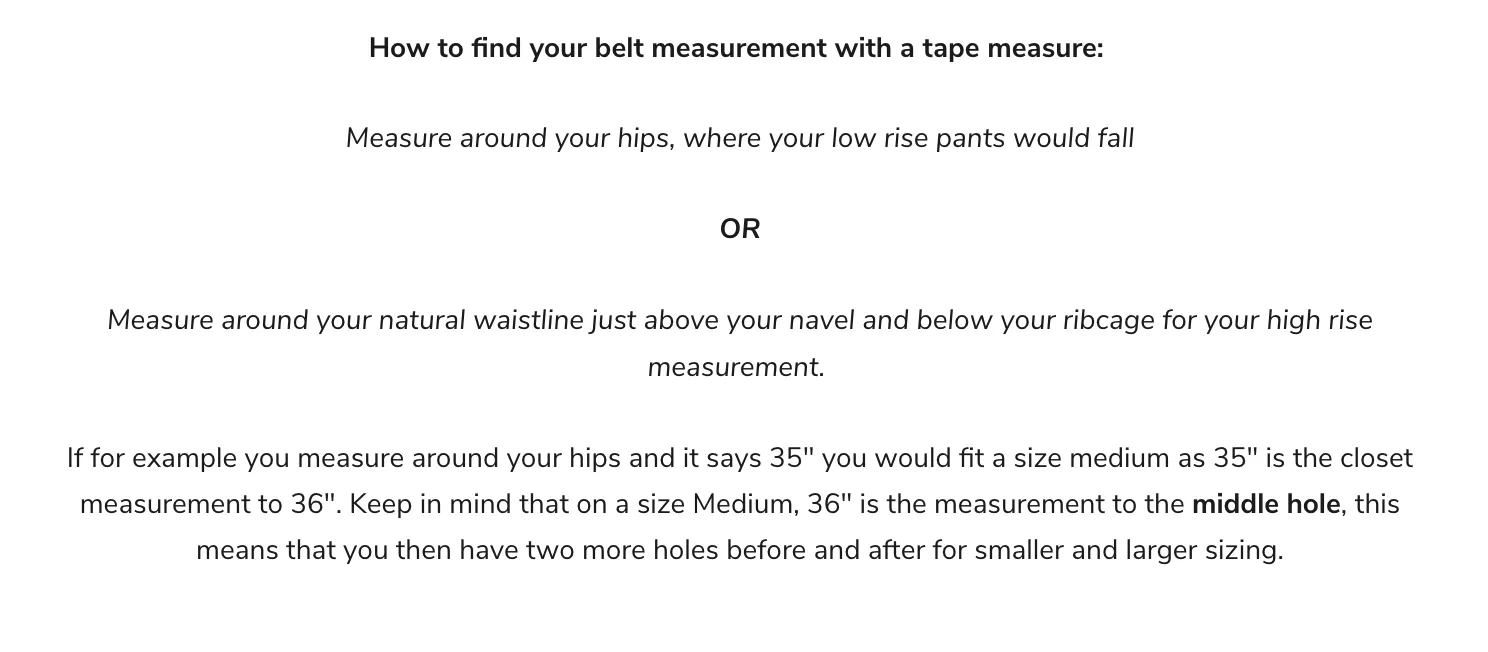Click the bold belt measurement heading
The width and height of the screenshot is (1488, 652).
pyautogui.click(x=736, y=48)
